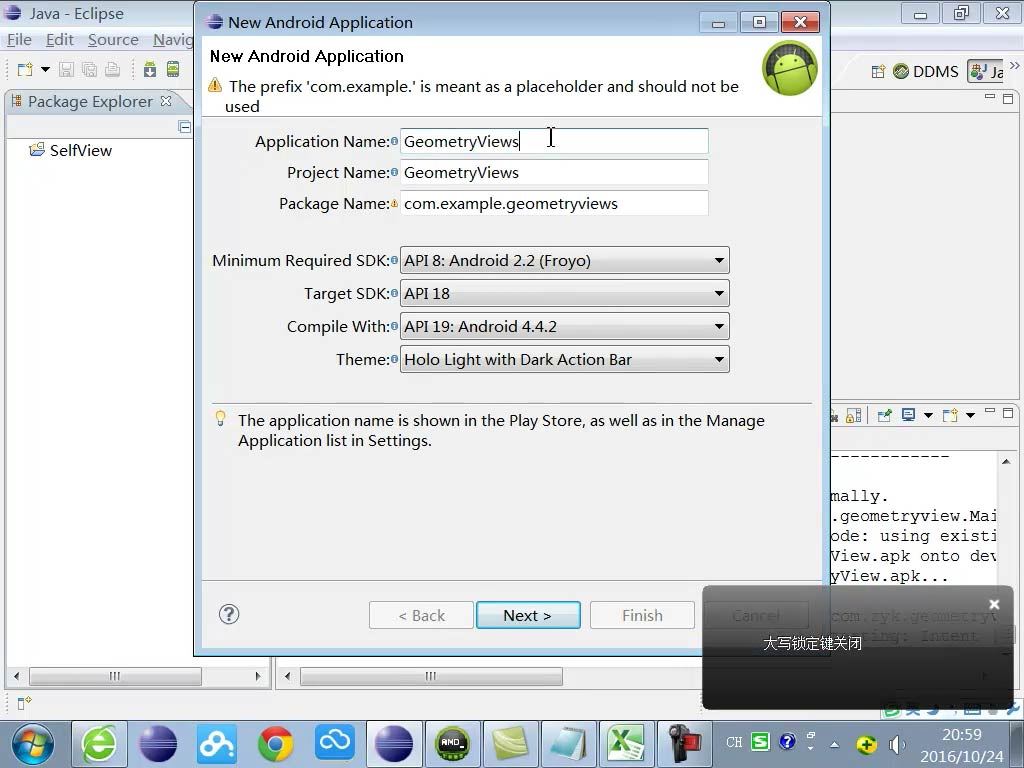This screenshot has width=1024, height=768.
Task: Open the Android Virtual Device Manager icon
Action: pyautogui.click(x=173, y=69)
